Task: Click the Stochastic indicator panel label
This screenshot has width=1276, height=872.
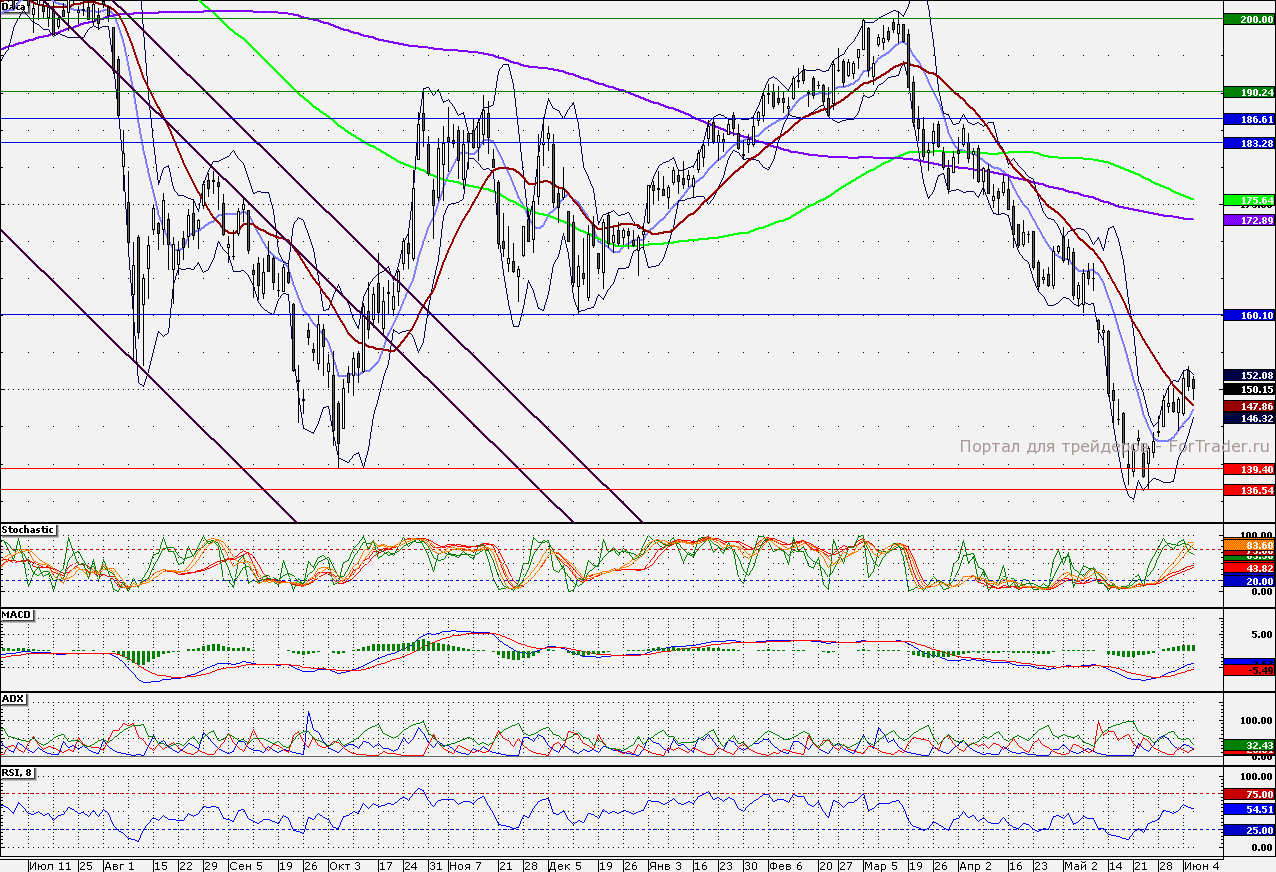Action: click(29, 529)
